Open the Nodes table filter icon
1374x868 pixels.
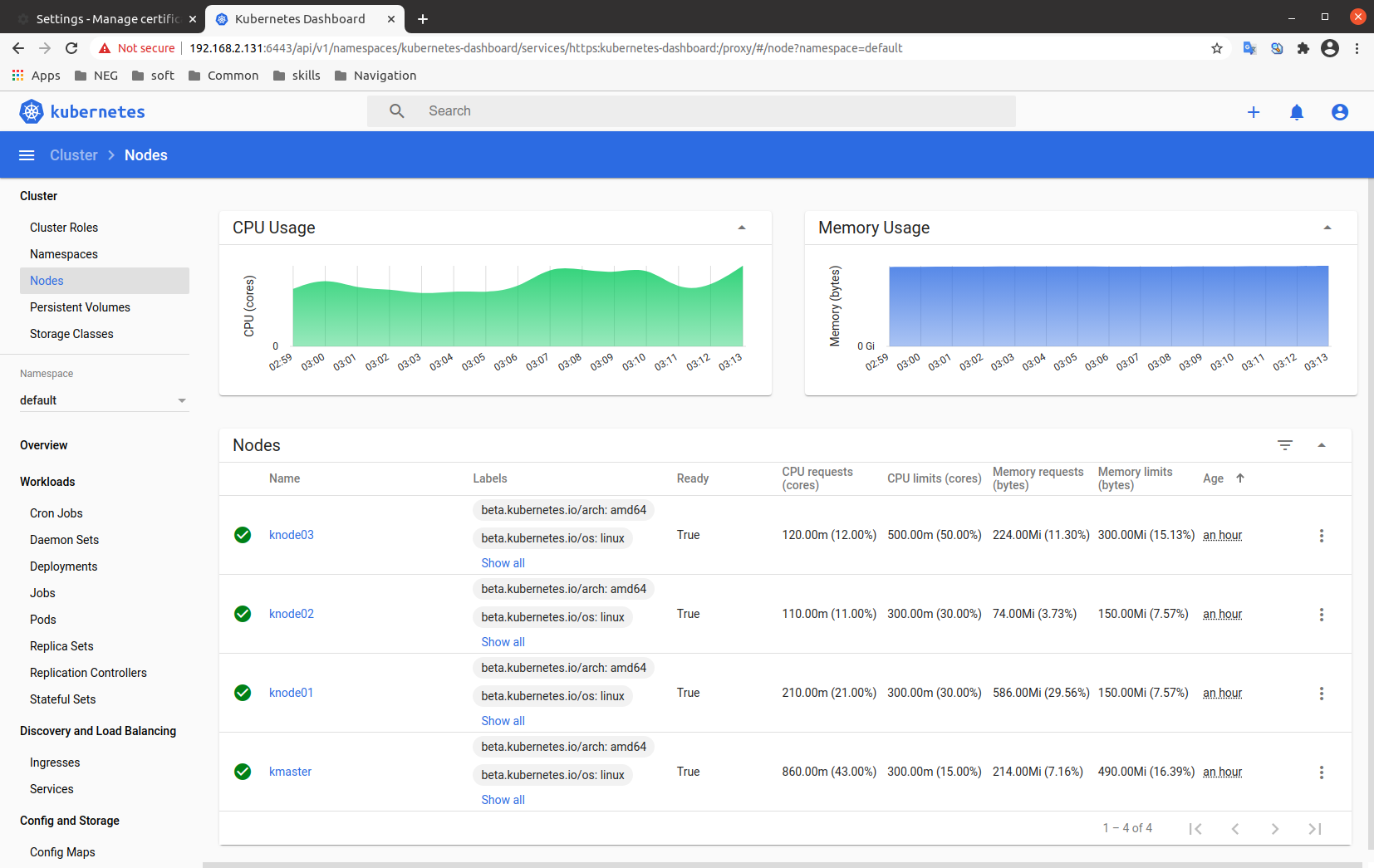(1285, 445)
